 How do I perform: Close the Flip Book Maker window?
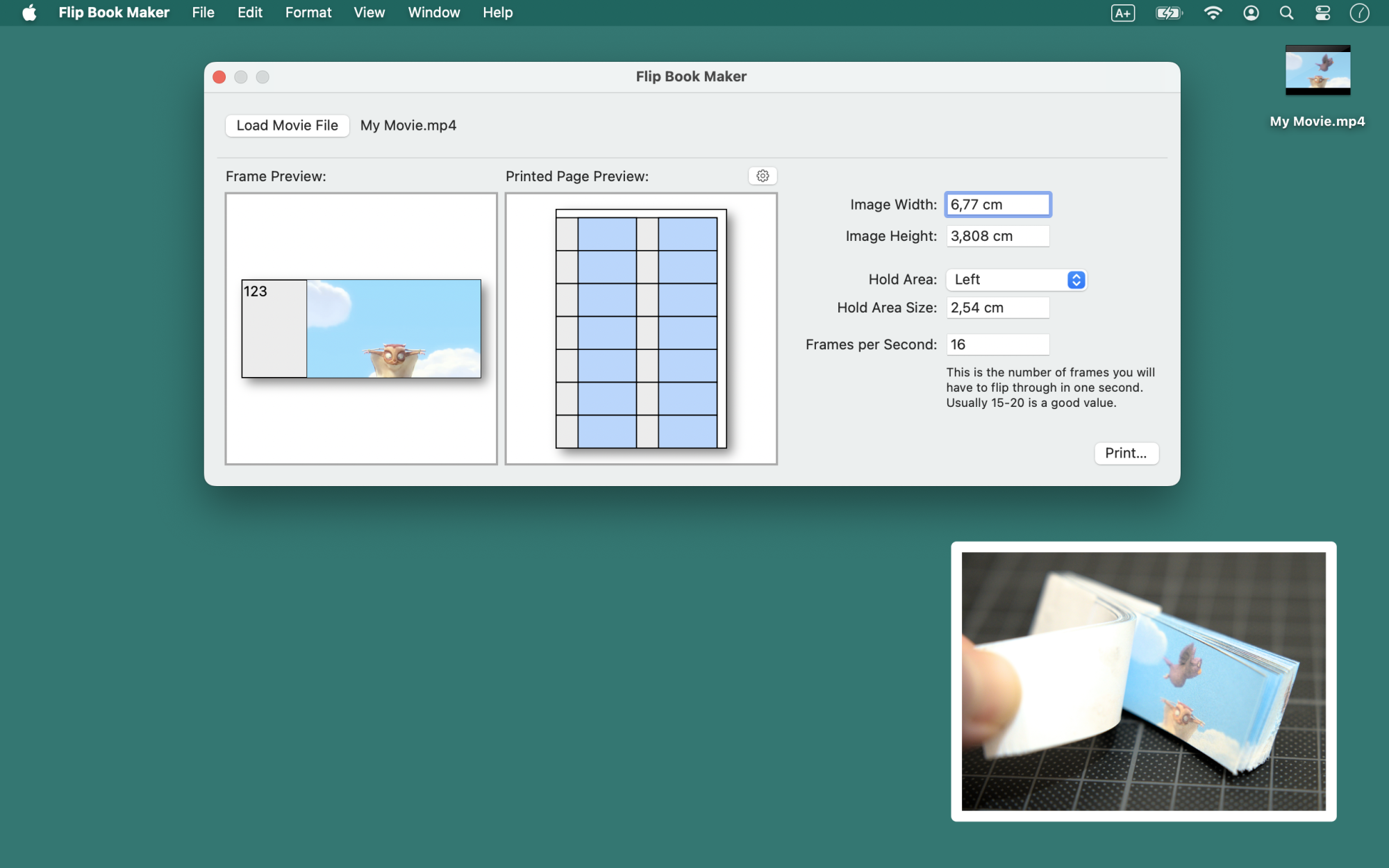[x=219, y=77]
